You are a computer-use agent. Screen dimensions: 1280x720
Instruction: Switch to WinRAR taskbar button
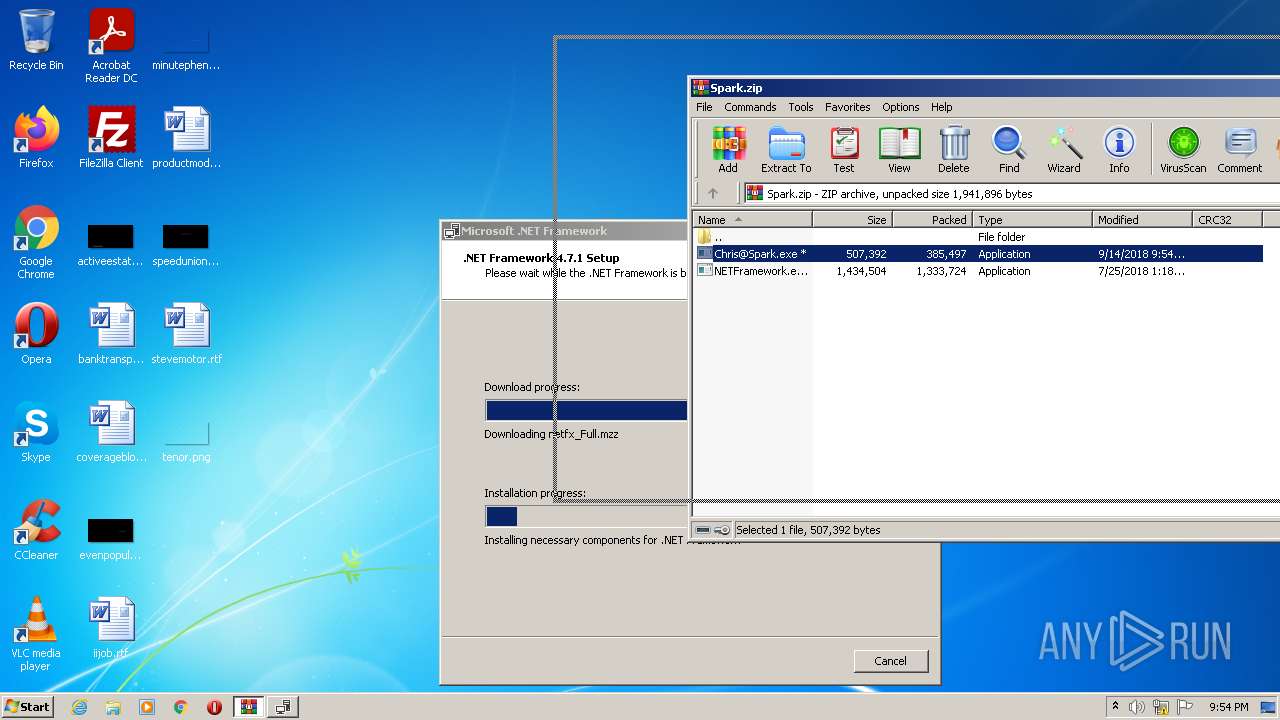249,707
